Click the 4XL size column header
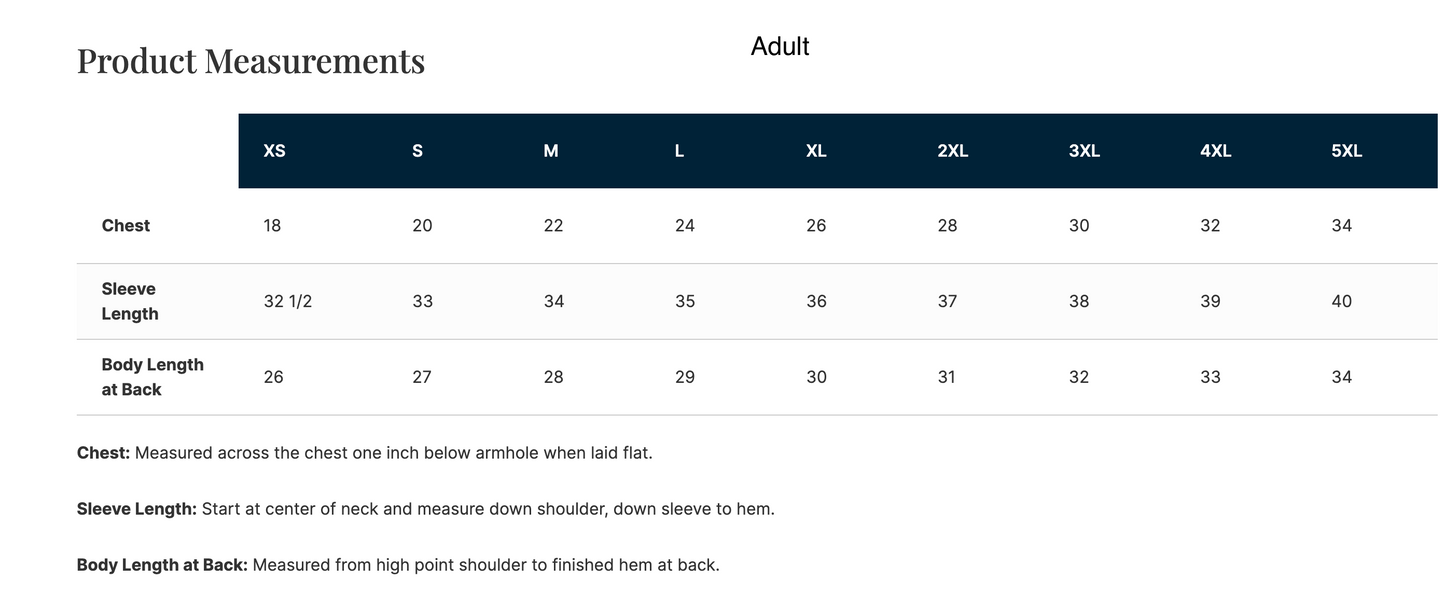 1215,151
